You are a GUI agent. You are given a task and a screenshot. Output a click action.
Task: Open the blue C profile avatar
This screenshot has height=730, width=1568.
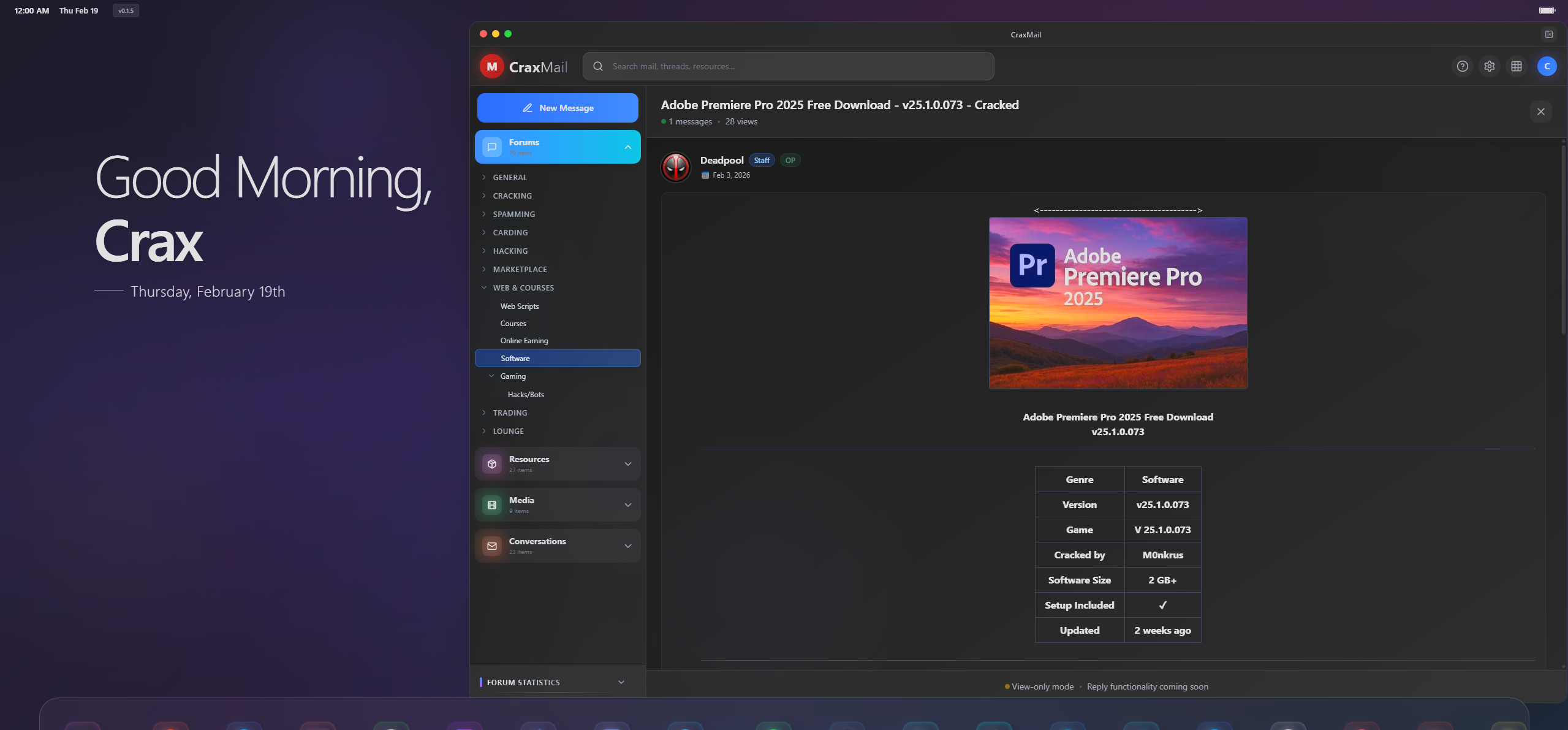click(x=1547, y=66)
